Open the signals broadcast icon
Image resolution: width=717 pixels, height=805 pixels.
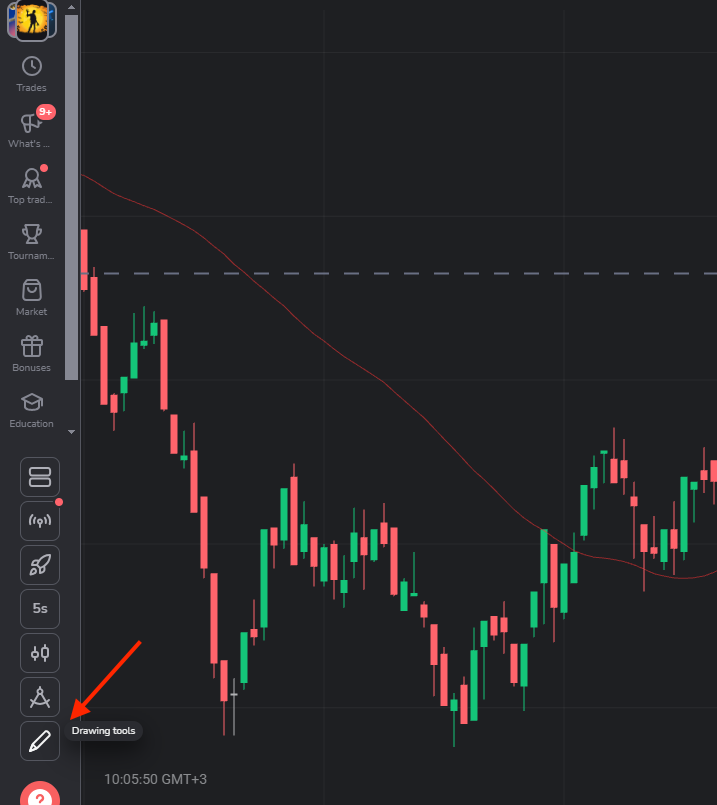coord(40,521)
